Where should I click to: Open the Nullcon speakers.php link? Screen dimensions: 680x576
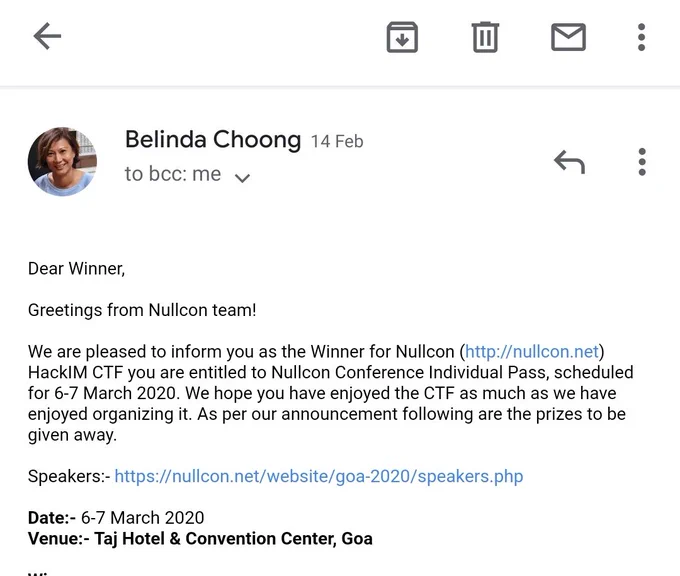pos(319,476)
